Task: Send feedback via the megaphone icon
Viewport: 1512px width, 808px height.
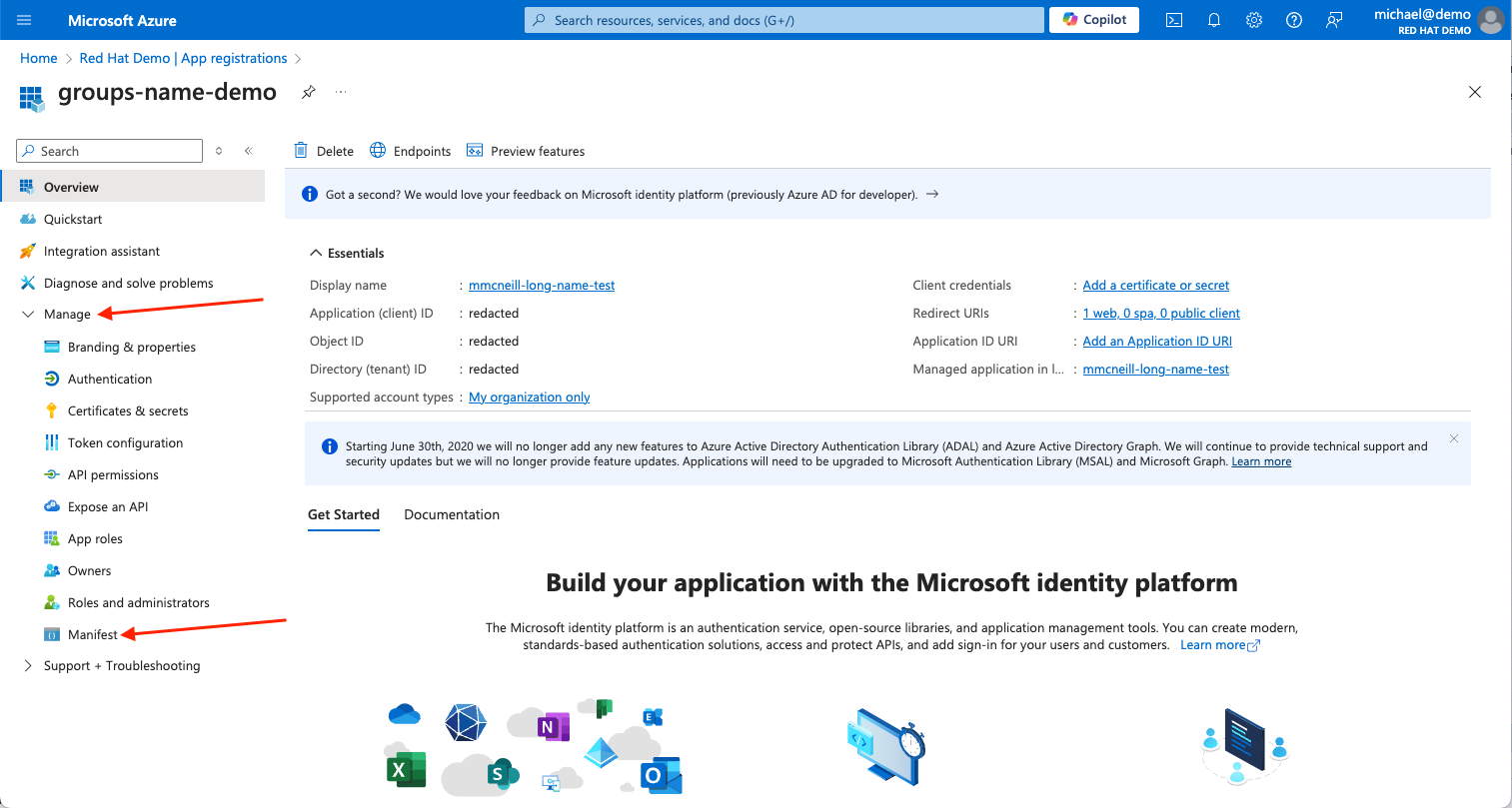Action: (1333, 20)
